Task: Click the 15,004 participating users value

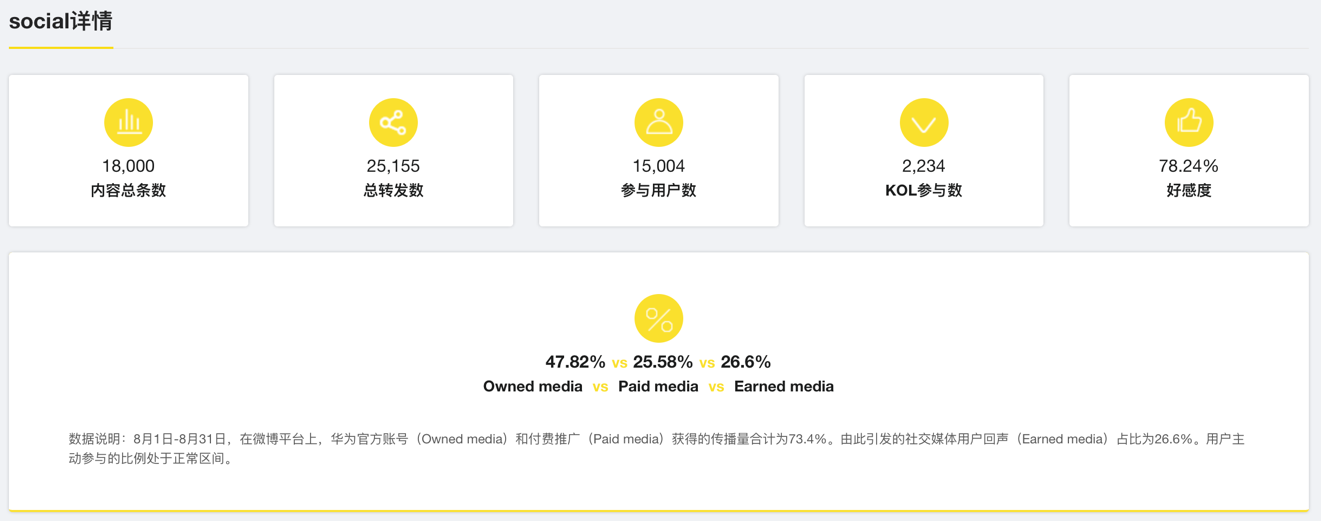Action: click(x=659, y=166)
